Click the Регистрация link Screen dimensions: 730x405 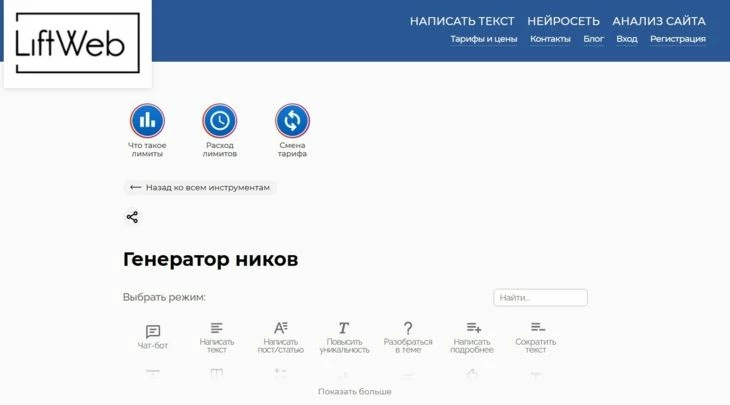(678, 39)
